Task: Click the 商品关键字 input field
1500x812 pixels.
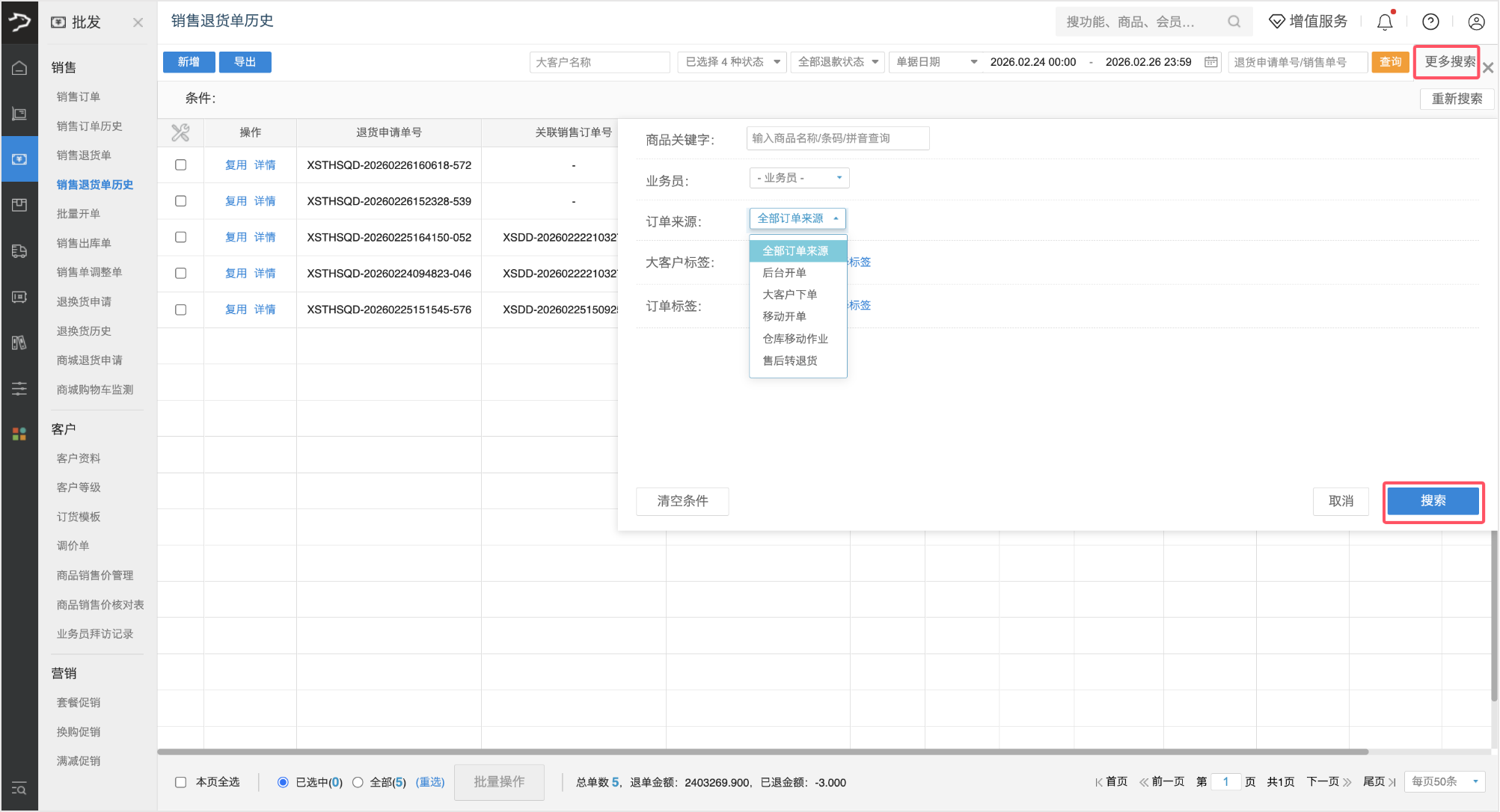Action: (837, 138)
